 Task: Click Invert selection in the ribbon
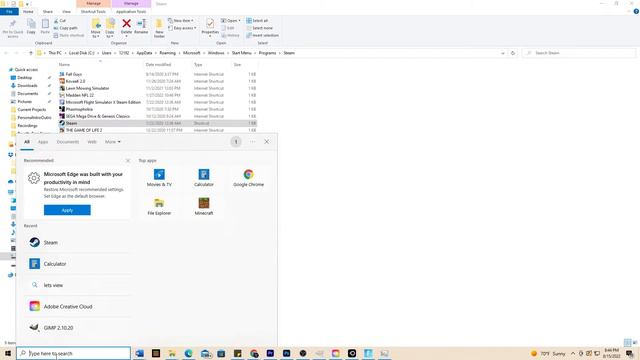coord(262,35)
